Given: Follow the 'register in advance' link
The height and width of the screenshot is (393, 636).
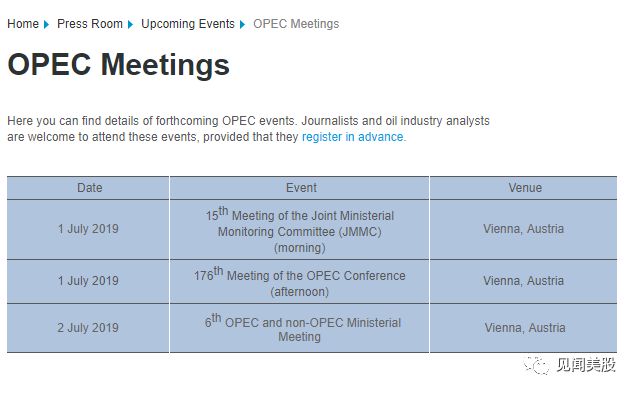Looking at the screenshot, I should (352, 137).
